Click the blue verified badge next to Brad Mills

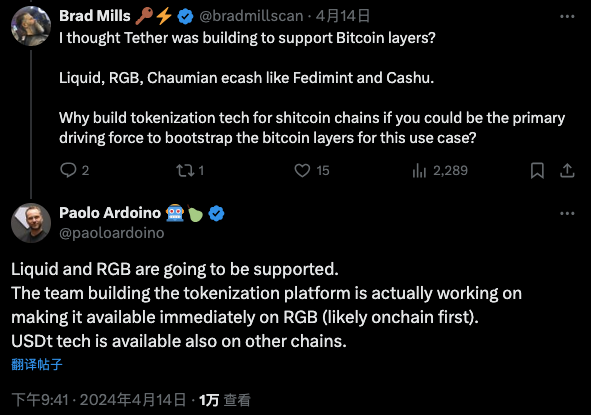pos(185,16)
